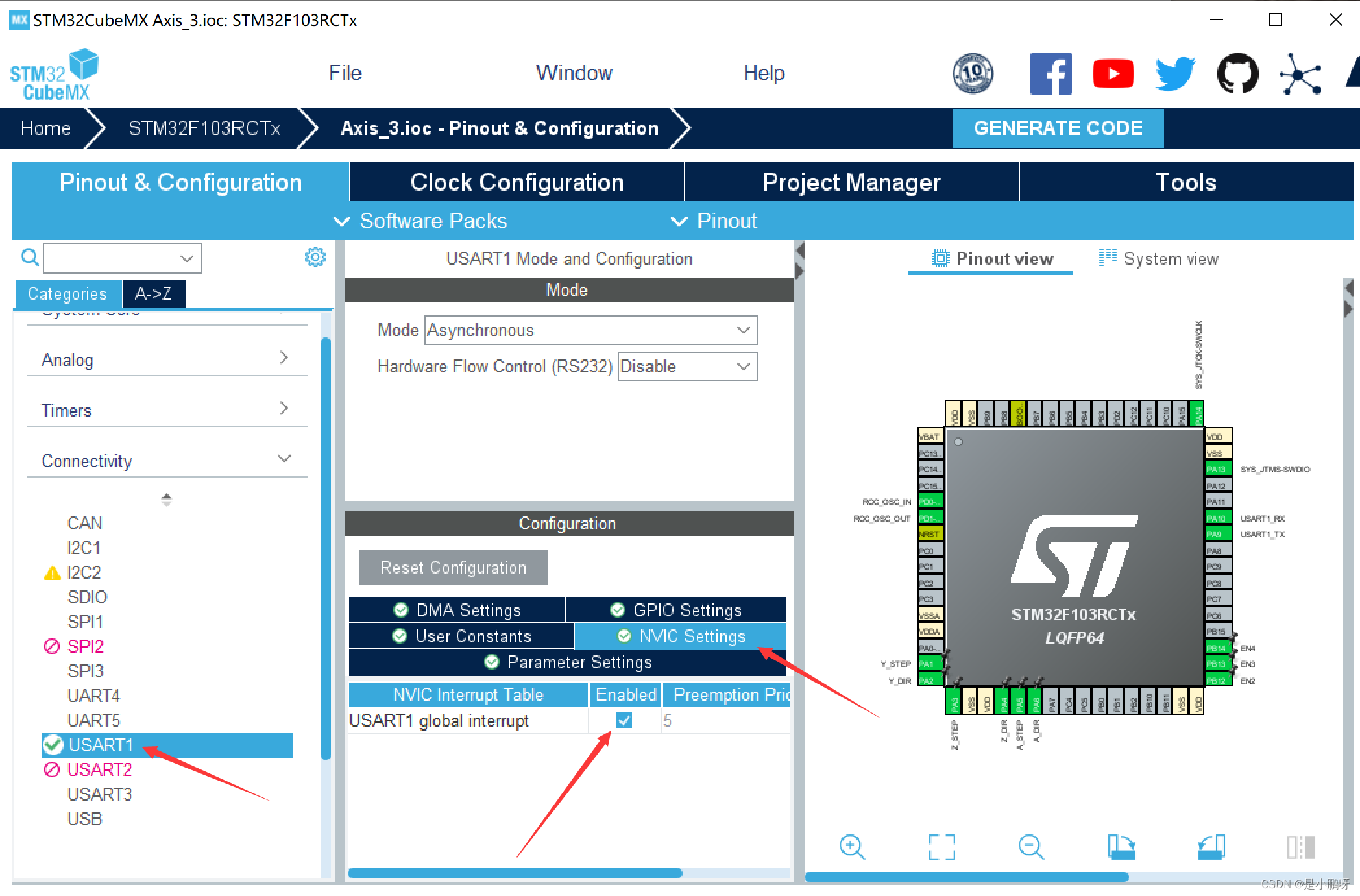Click the PA13 SYS_JTMS-SWDIO pin

pyautogui.click(x=1218, y=469)
